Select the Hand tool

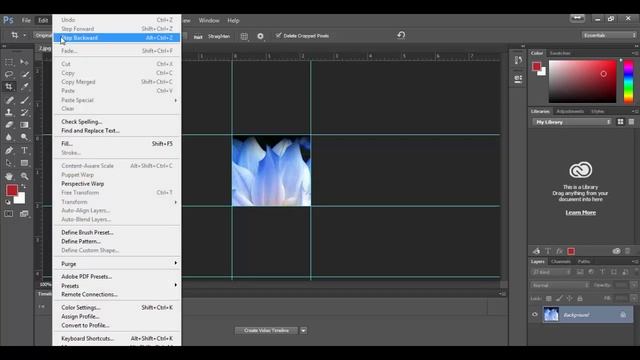tap(9, 176)
